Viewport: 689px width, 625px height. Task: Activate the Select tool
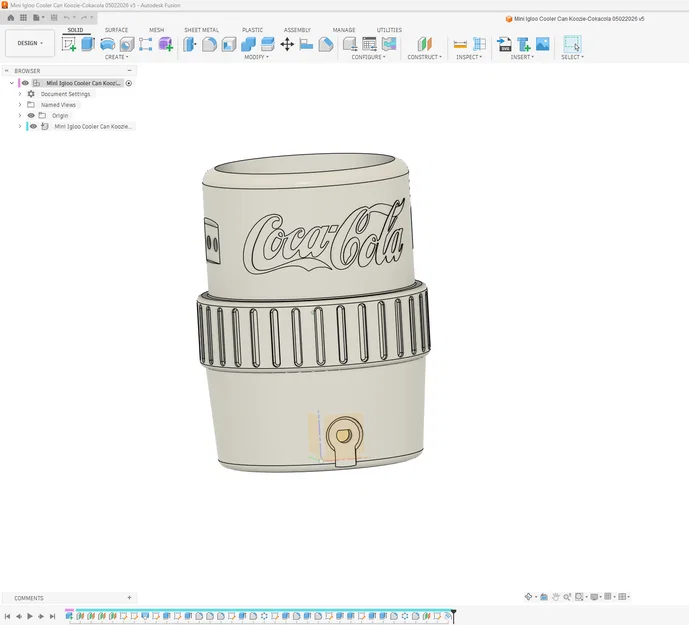tap(572, 44)
